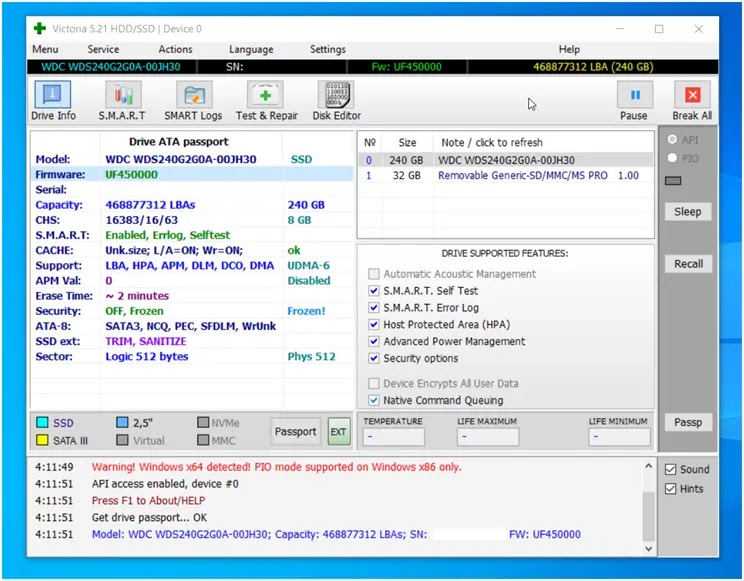The width and height of the screenshot is (744, 581).
Task: Click the '~ 2 minutes' erase time value
Action: (137, 296)
